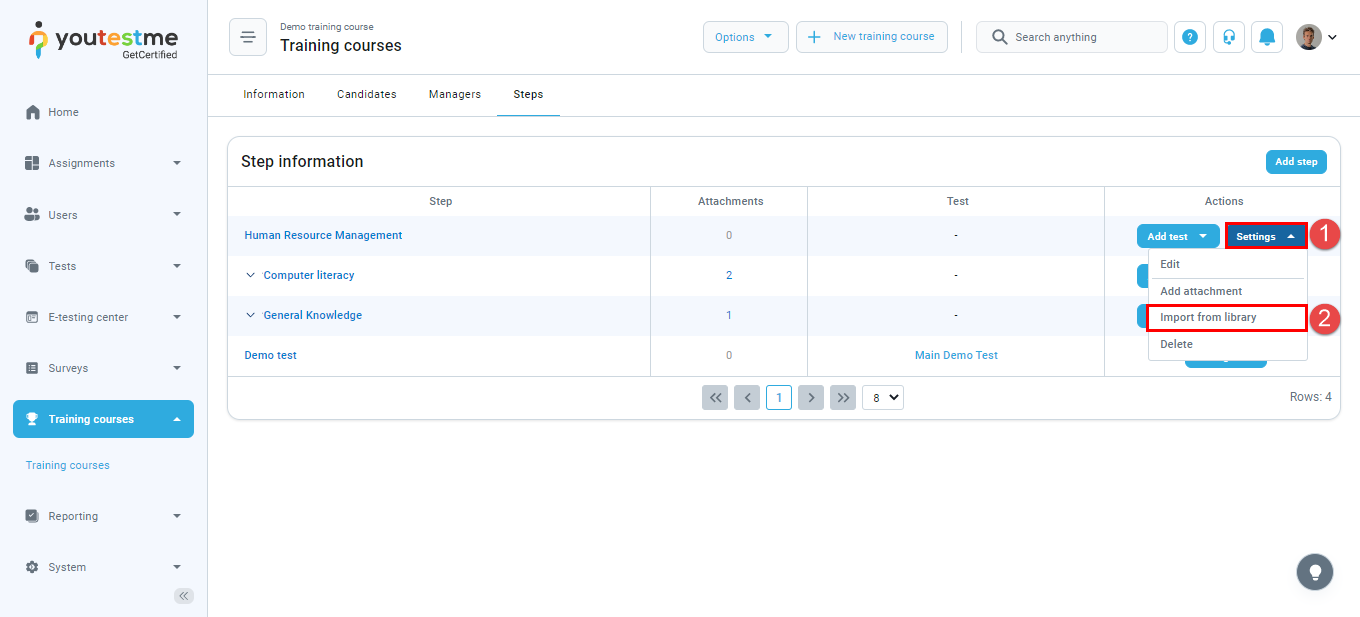
Task: Click the Add step button
Action: tap(1296, 162)
